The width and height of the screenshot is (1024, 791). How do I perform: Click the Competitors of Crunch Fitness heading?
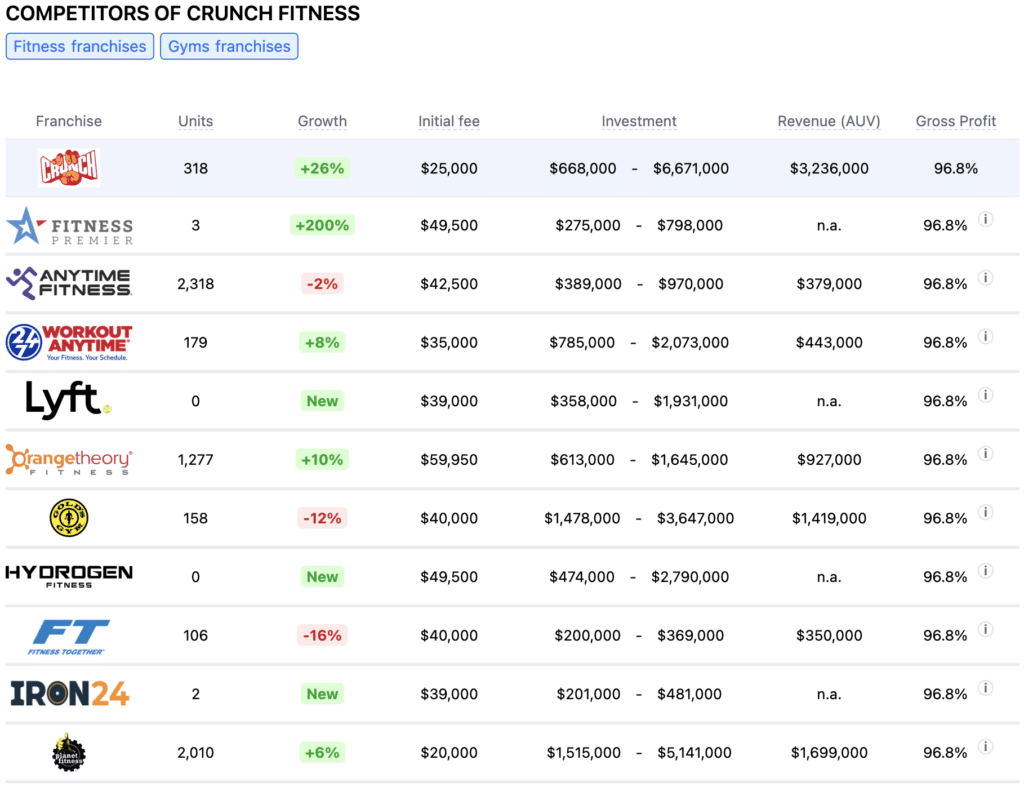pos(183,13)
